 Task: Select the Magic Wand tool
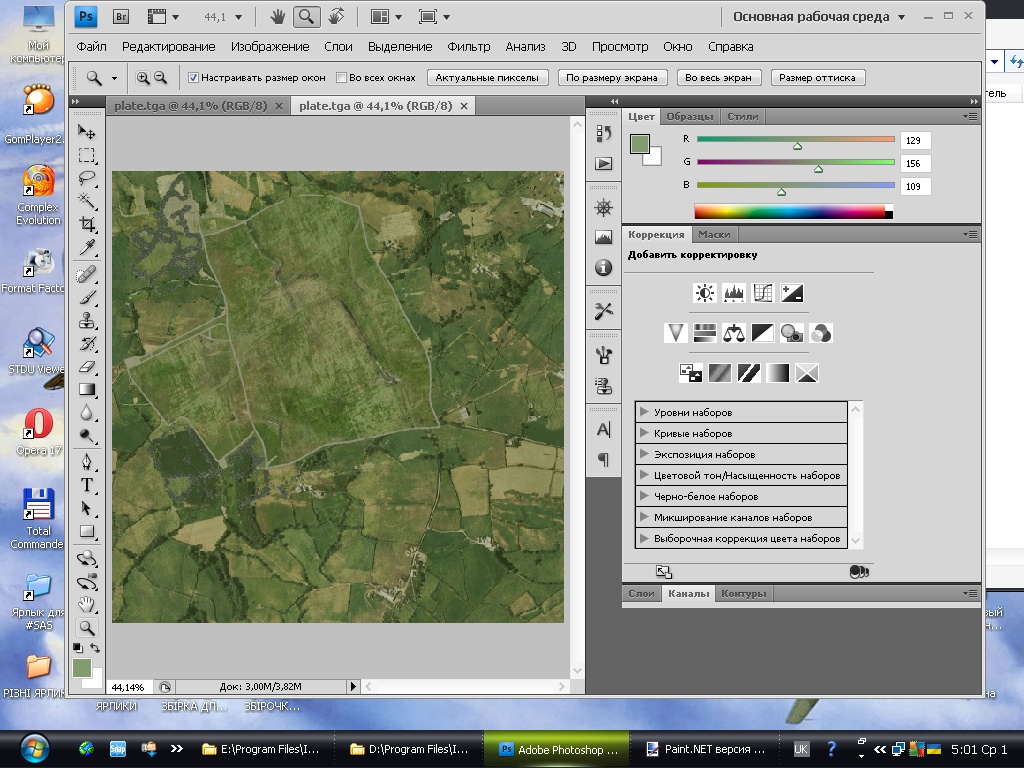(x=87, y=202)
